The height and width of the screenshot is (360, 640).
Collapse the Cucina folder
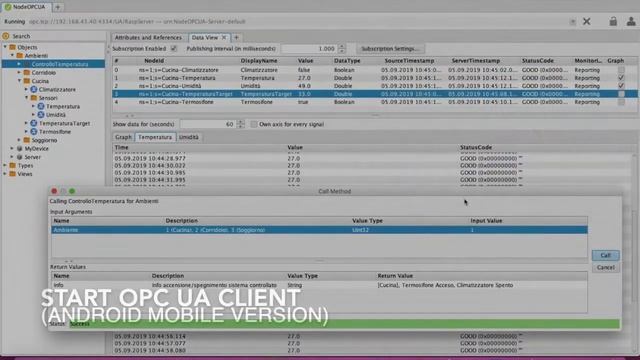[19, 81]
